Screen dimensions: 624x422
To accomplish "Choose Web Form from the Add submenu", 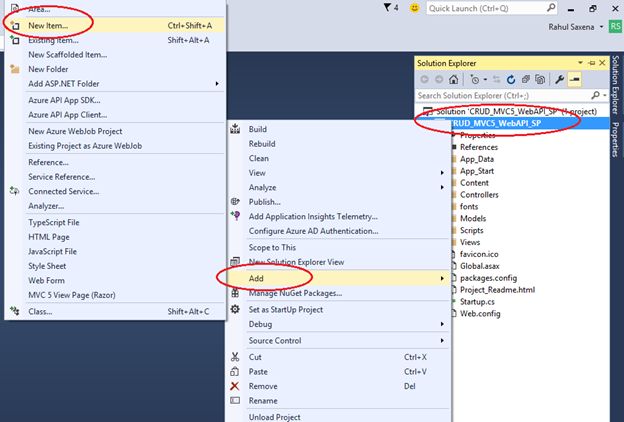I will click(x=115, y=280).
